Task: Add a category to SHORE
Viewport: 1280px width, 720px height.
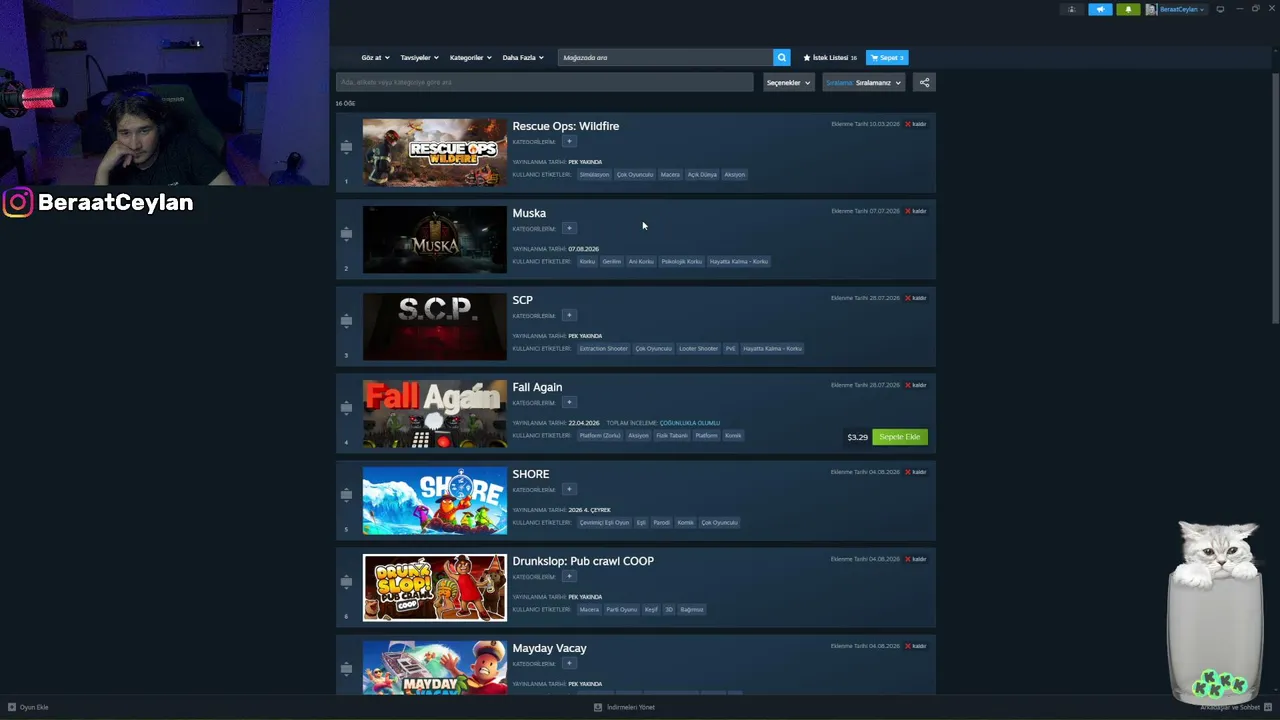Action: click(x=569, y=489)
